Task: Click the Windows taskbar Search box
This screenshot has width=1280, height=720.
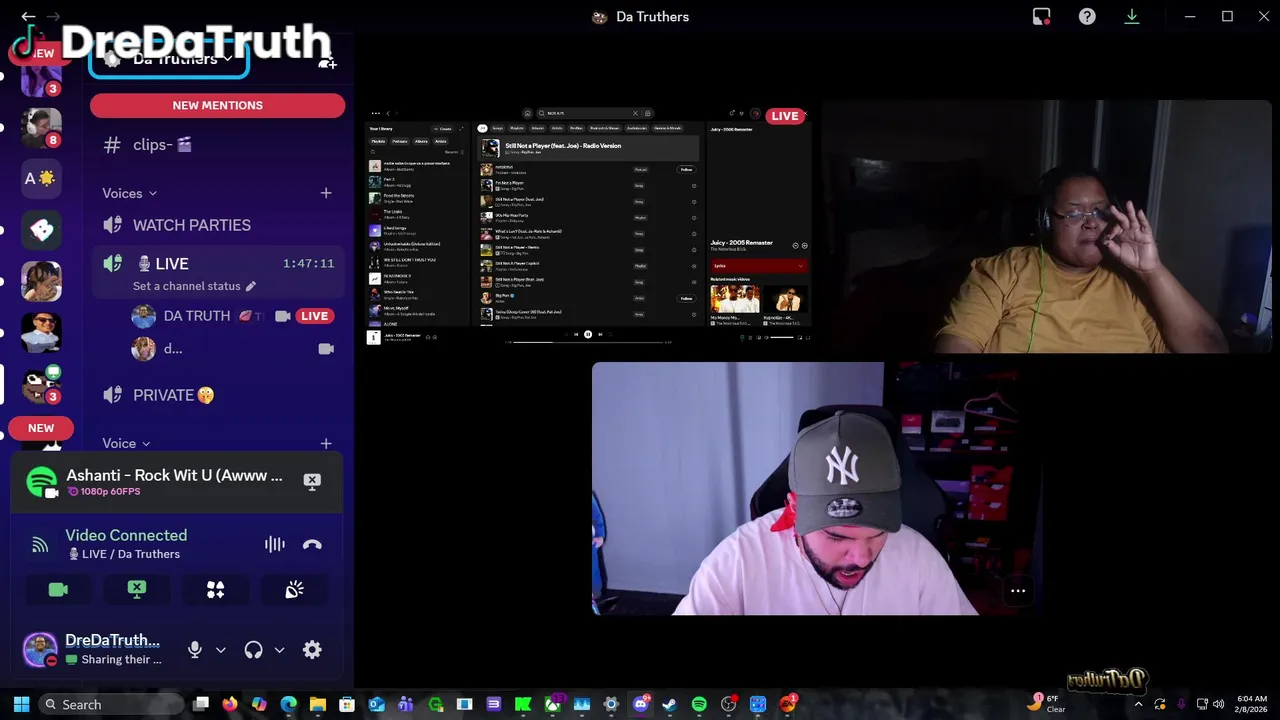Action: (112, 704)
